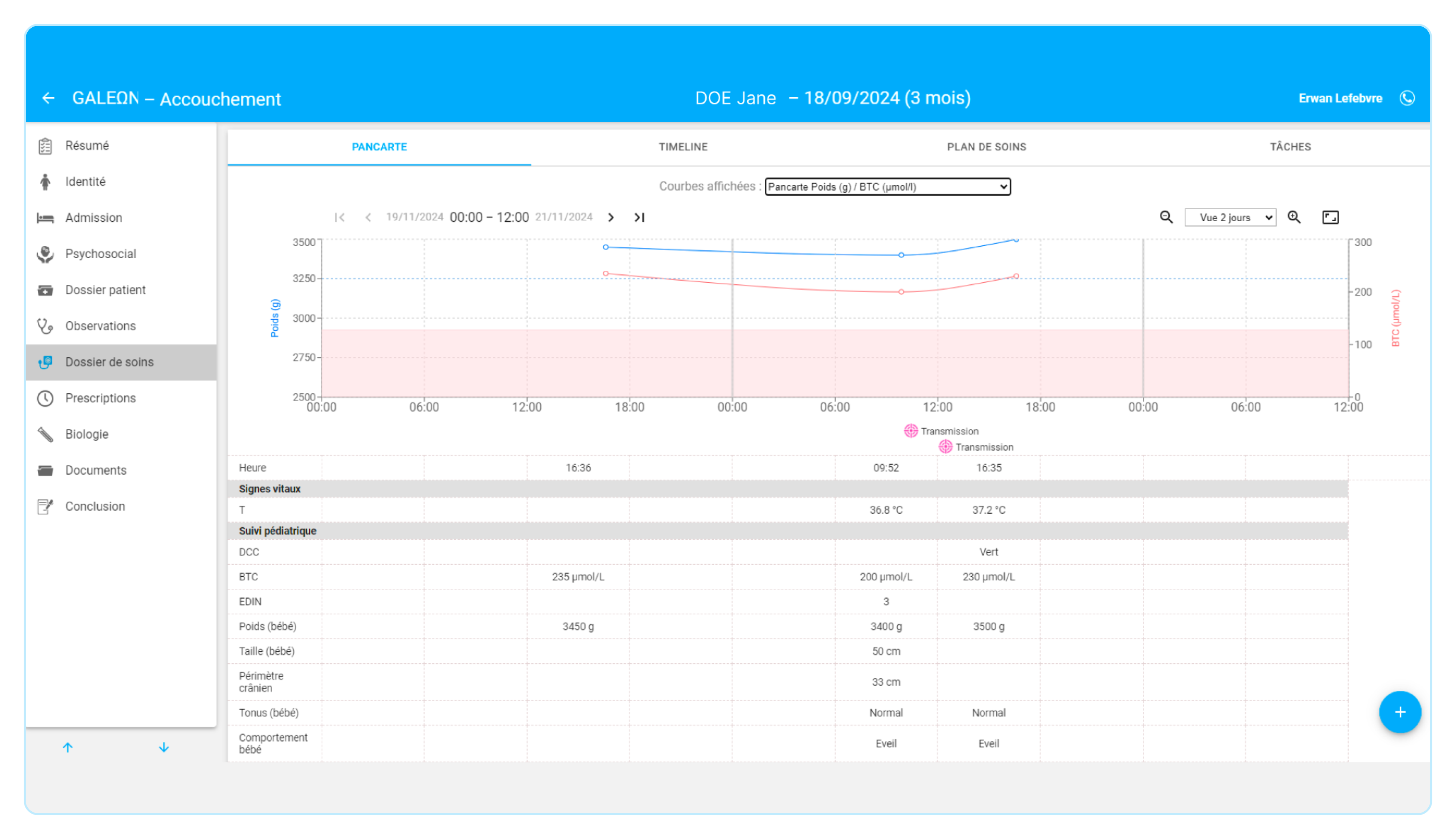Go to next time period

[611, 217]
